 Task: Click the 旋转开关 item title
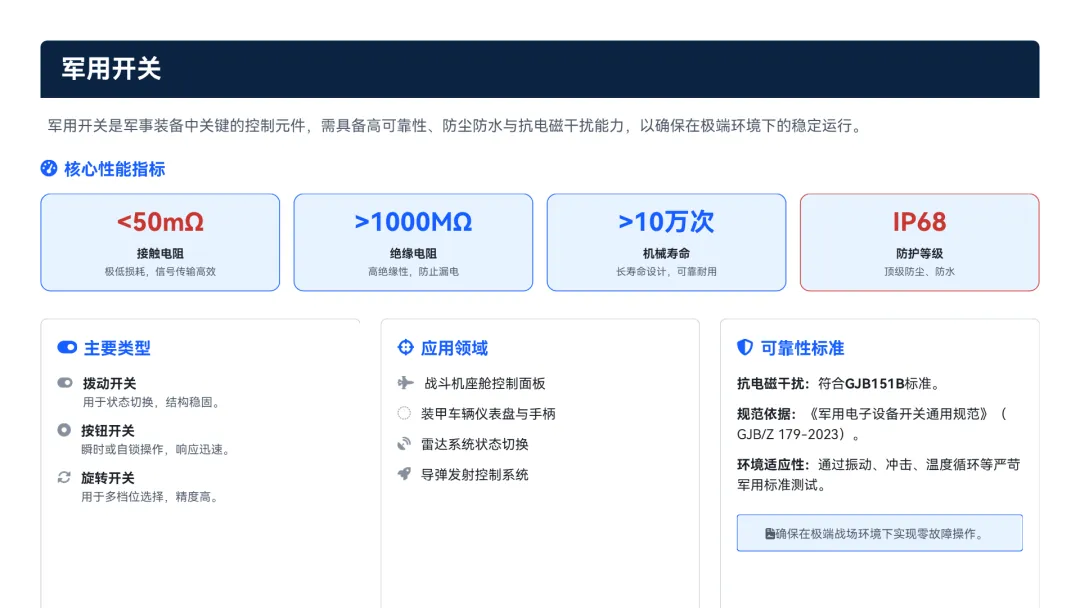tap(108, 478)
